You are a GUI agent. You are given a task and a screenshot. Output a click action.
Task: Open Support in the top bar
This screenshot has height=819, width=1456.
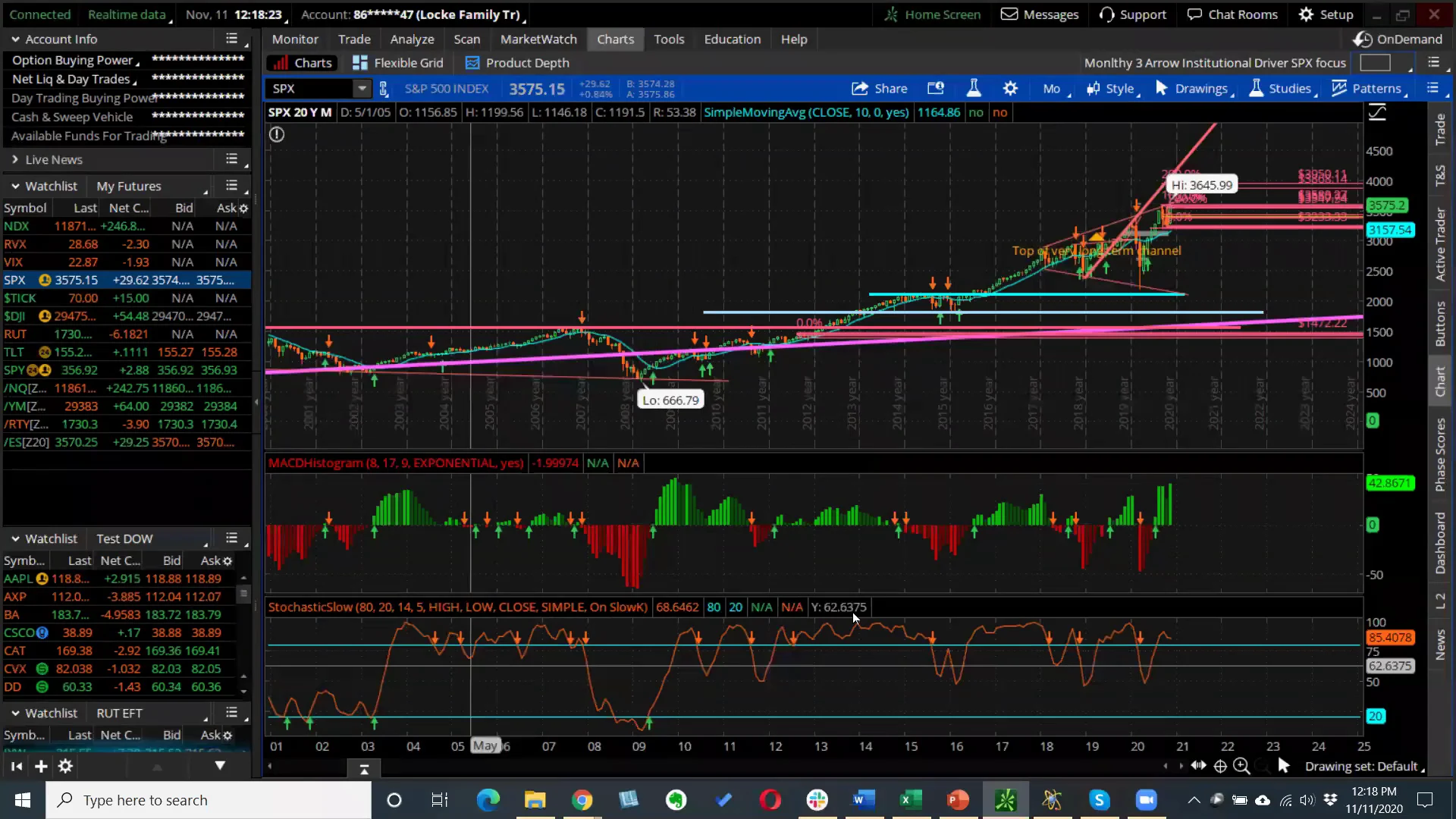pyautogui.click(x=1132, y=14)
